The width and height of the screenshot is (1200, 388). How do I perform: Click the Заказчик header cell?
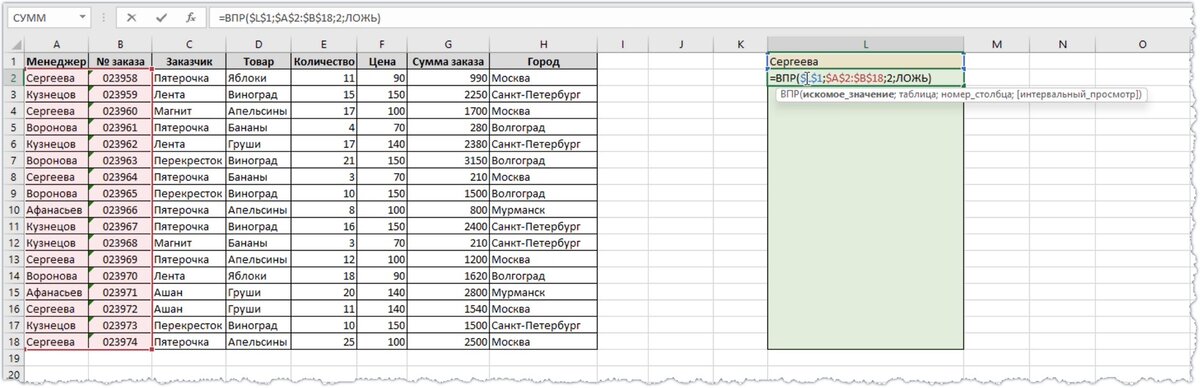click(x=188, y=61)
